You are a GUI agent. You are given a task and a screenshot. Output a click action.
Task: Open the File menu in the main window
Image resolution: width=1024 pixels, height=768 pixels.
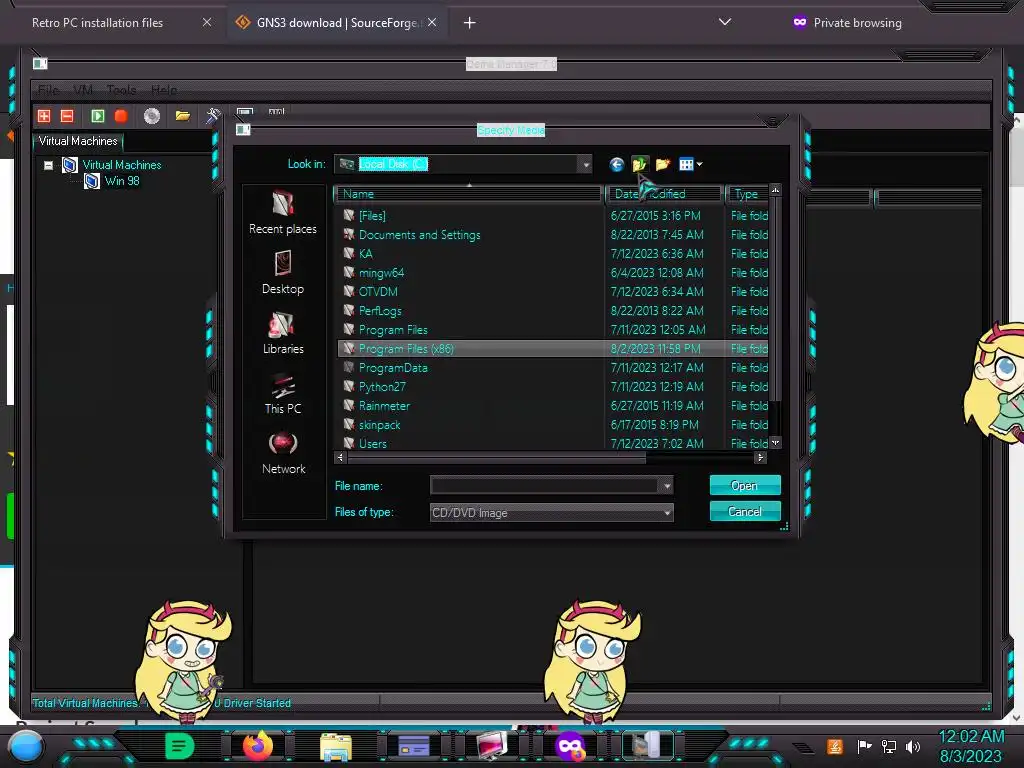click(x=48, y=89)
